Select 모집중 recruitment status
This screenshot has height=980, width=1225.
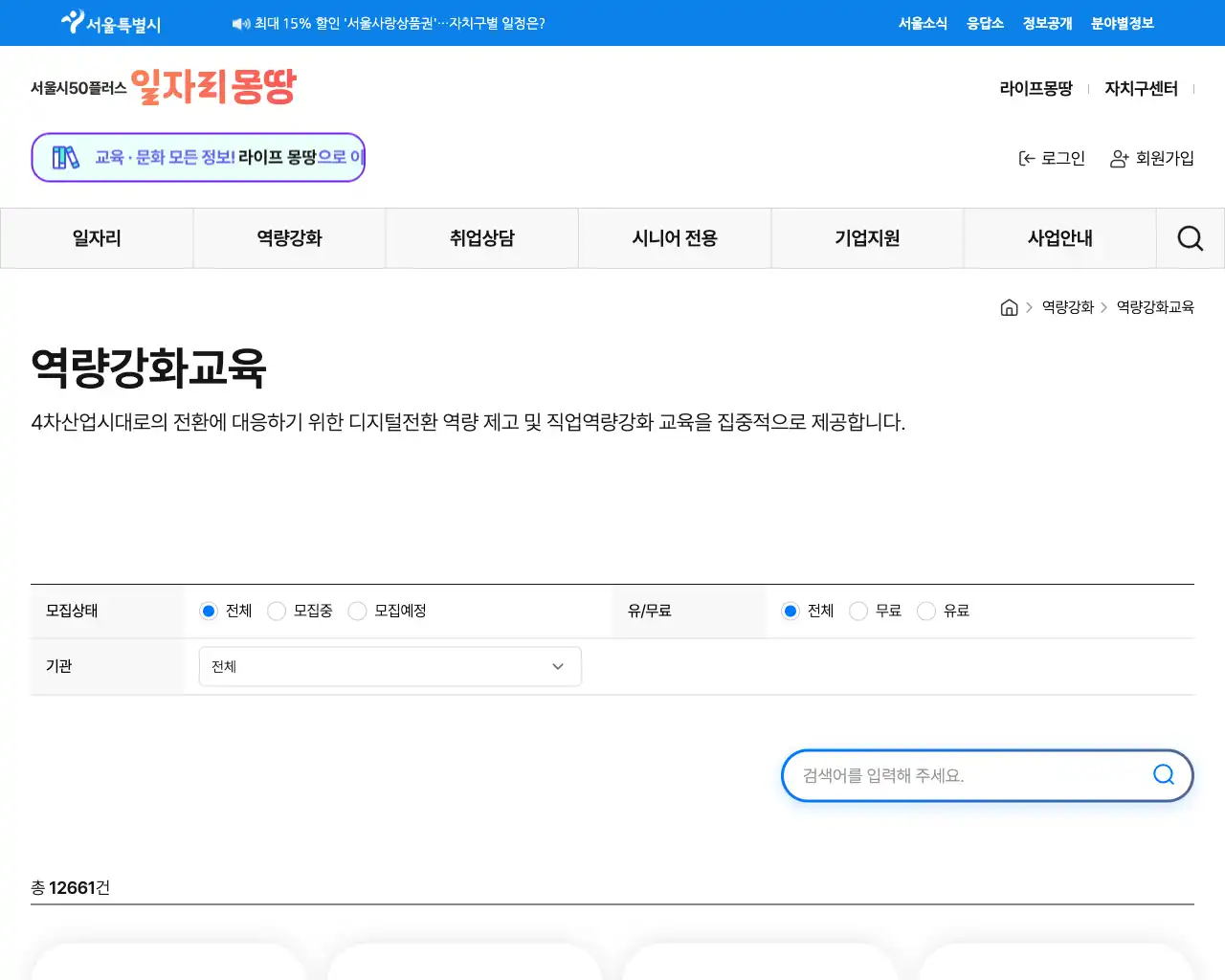click(277, 611)
